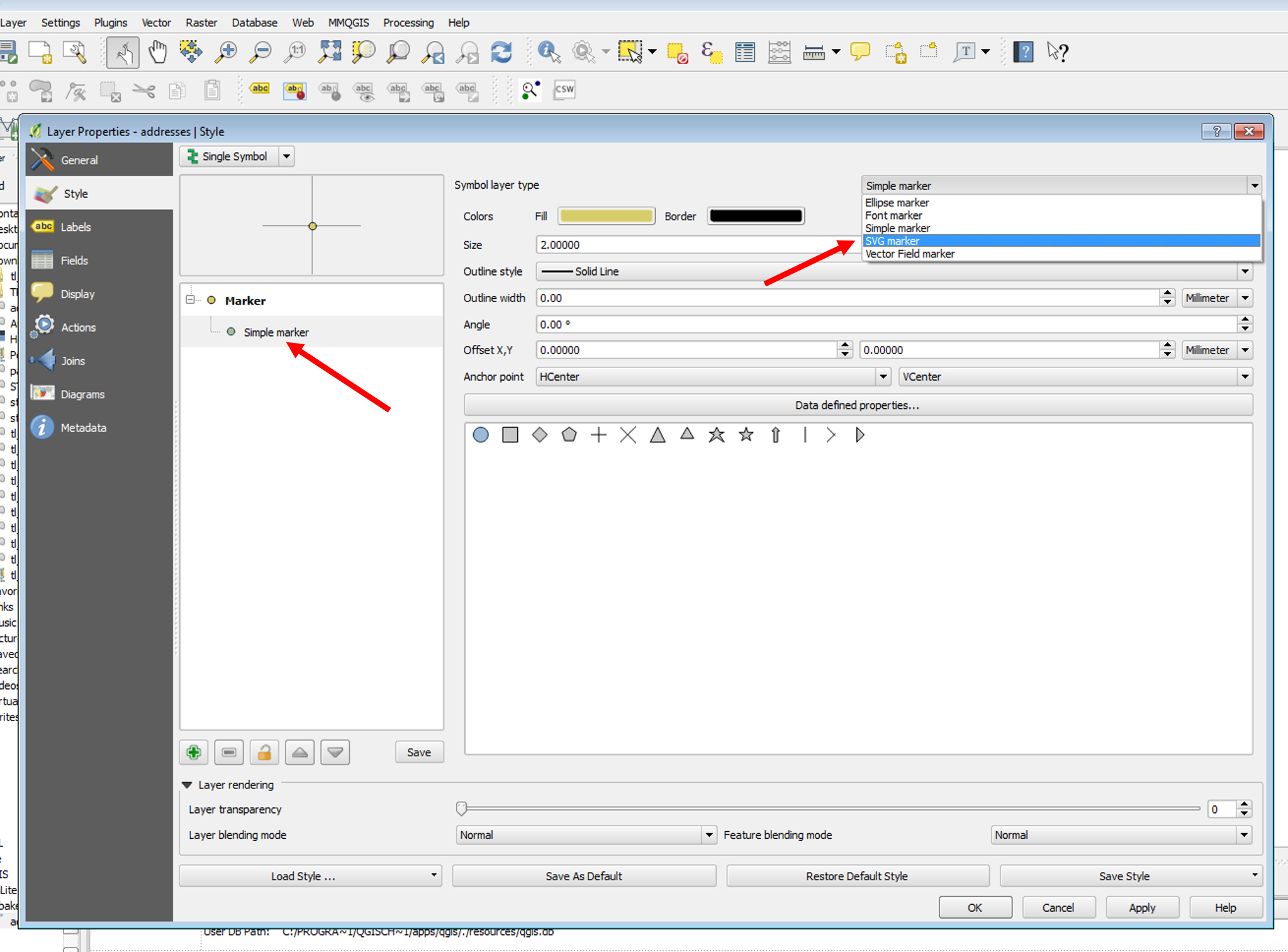
Task: Choose the circle marker shape
Action: click(x=481, y=435)
